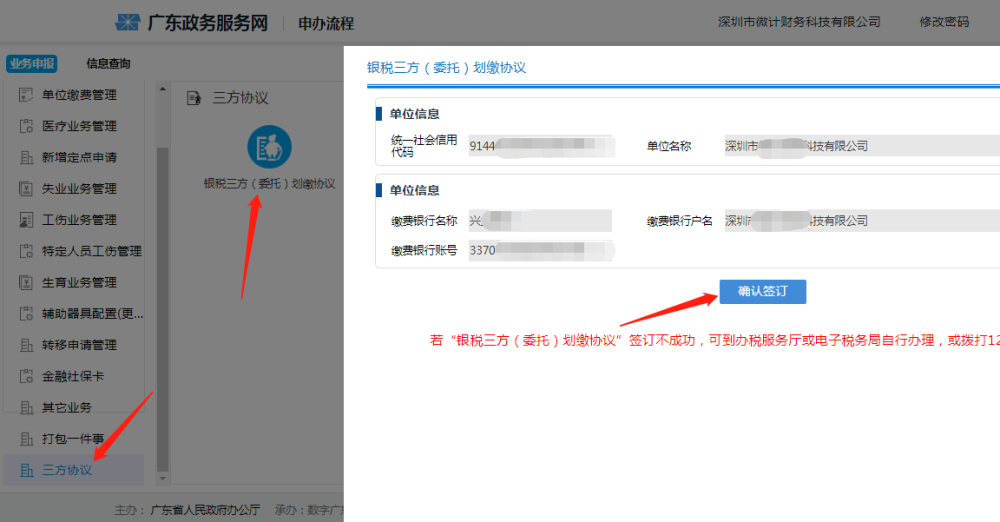The image size is (1000, 522).
Task: Click the 三方协议 panel header icon
Action: point(194,98)
